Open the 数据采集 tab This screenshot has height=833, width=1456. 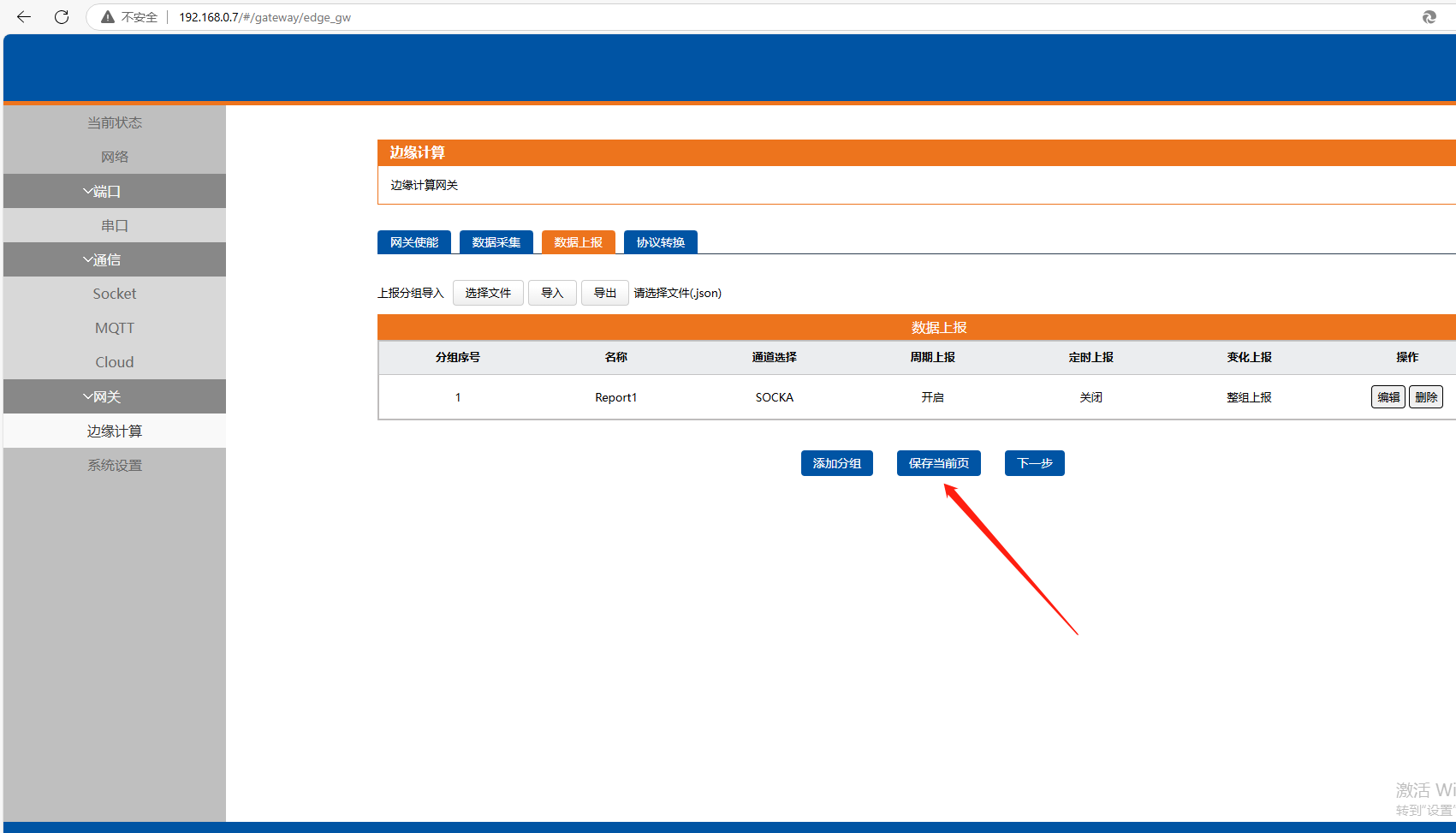click(x=496, y=242)
